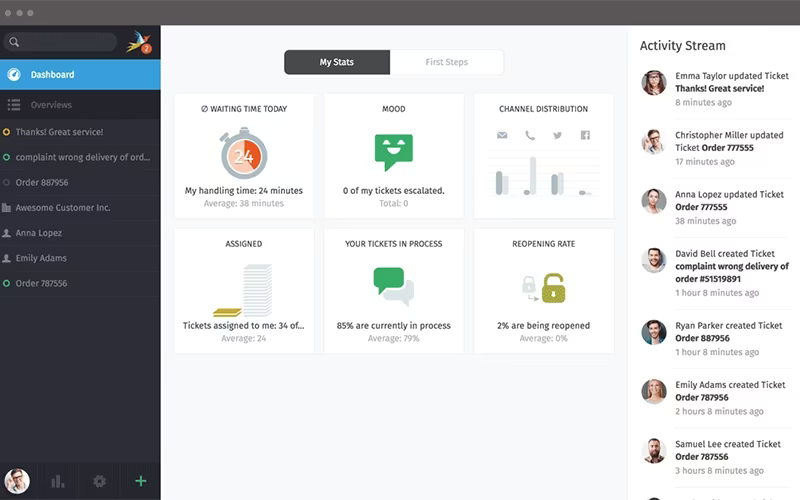Click Emma Taylor's avatar in Activity Stream
The image size is (800, 500).
point(654,83)
